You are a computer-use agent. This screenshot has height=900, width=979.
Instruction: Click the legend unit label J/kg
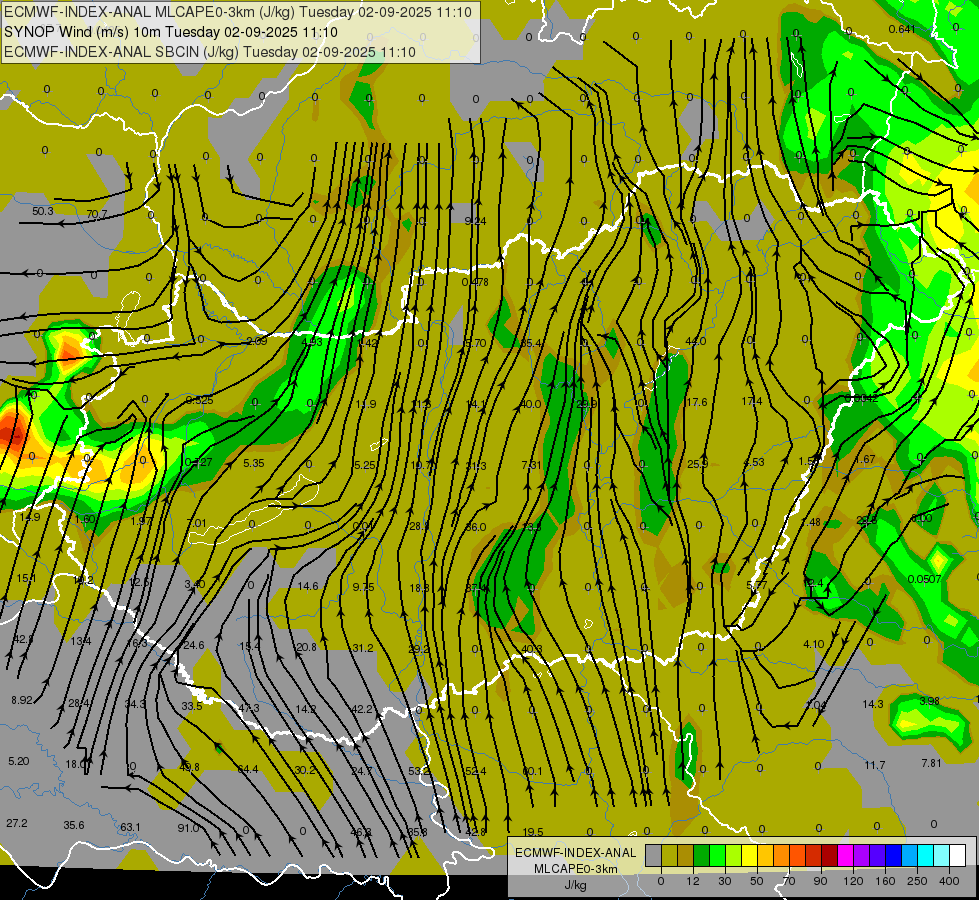576,885
